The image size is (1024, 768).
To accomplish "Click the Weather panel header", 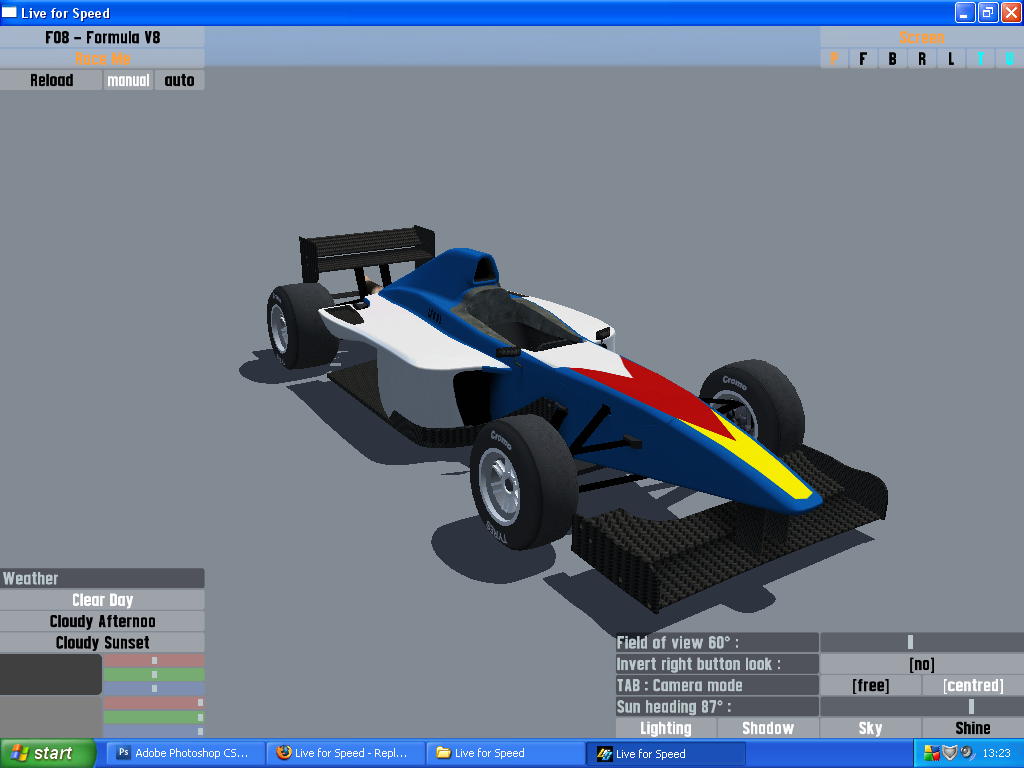I will click(x=103, y=578).
